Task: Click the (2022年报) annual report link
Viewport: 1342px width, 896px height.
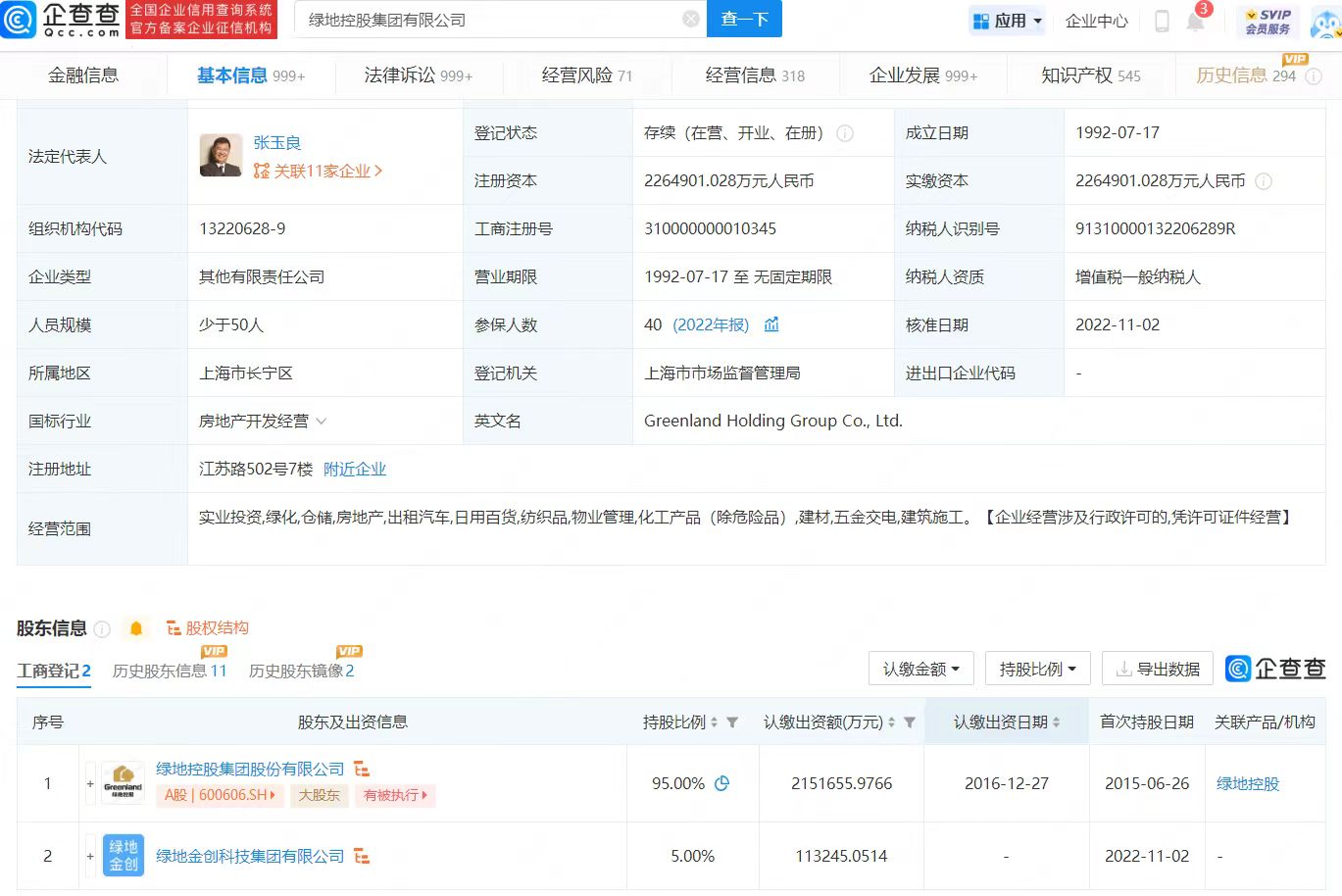Action: [711, 325]
